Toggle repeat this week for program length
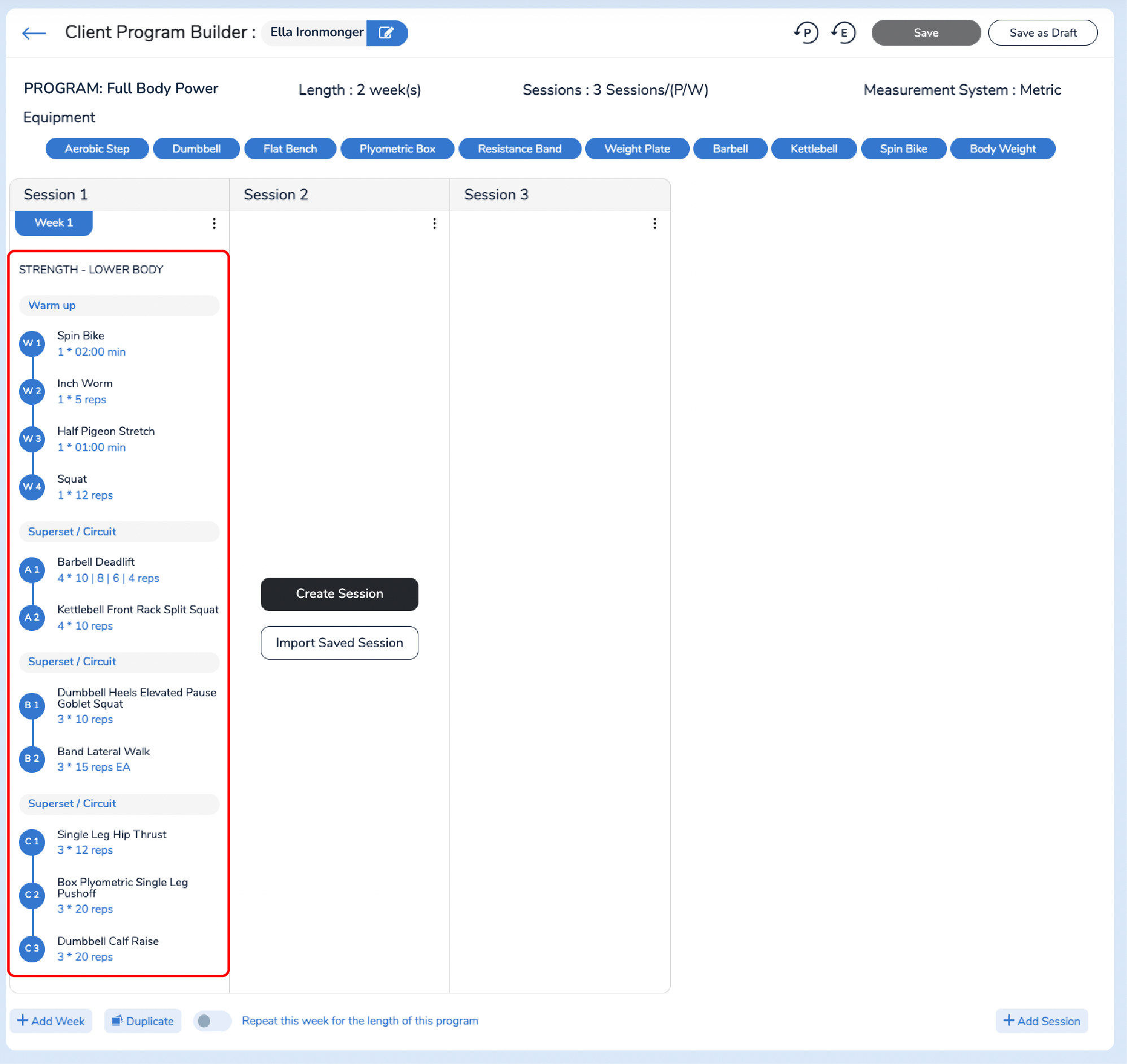The image size is (1127, 1064). click(212, 1022)
